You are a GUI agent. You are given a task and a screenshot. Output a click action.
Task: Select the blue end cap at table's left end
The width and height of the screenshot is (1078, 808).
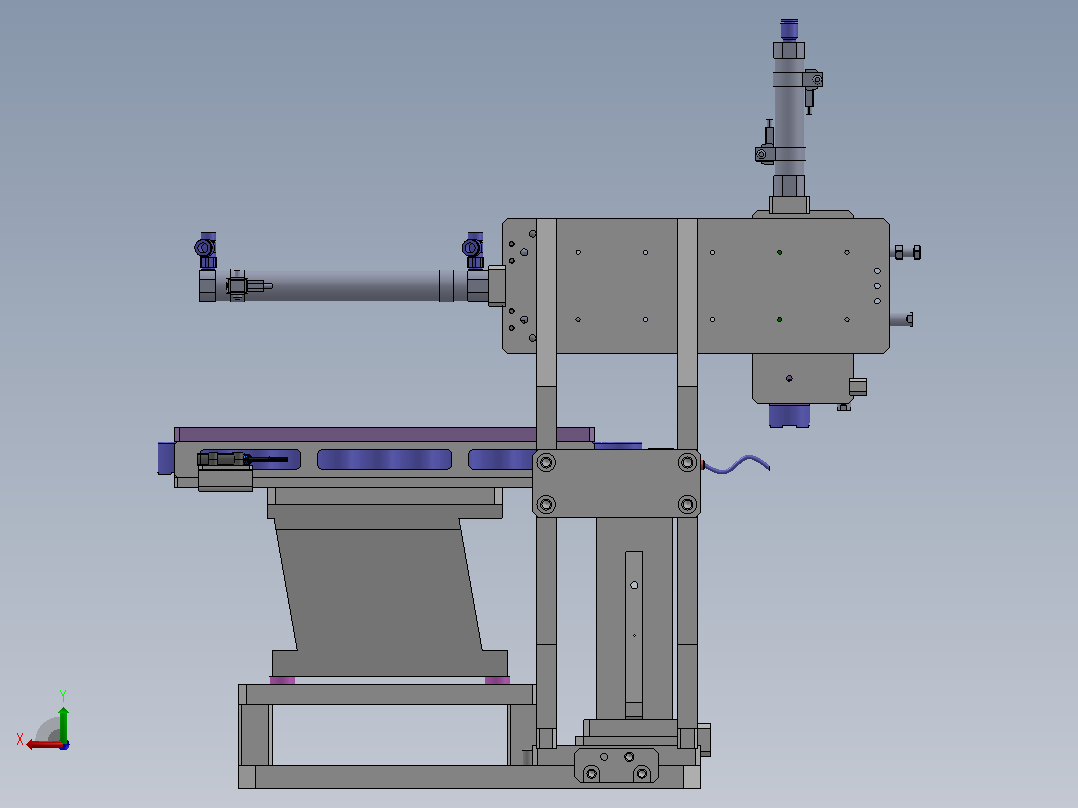click(x=166, y=458)
